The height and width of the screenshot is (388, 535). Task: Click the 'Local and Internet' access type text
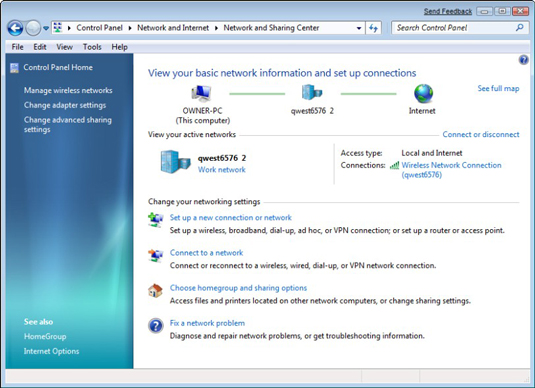click(x=432, y=153)
